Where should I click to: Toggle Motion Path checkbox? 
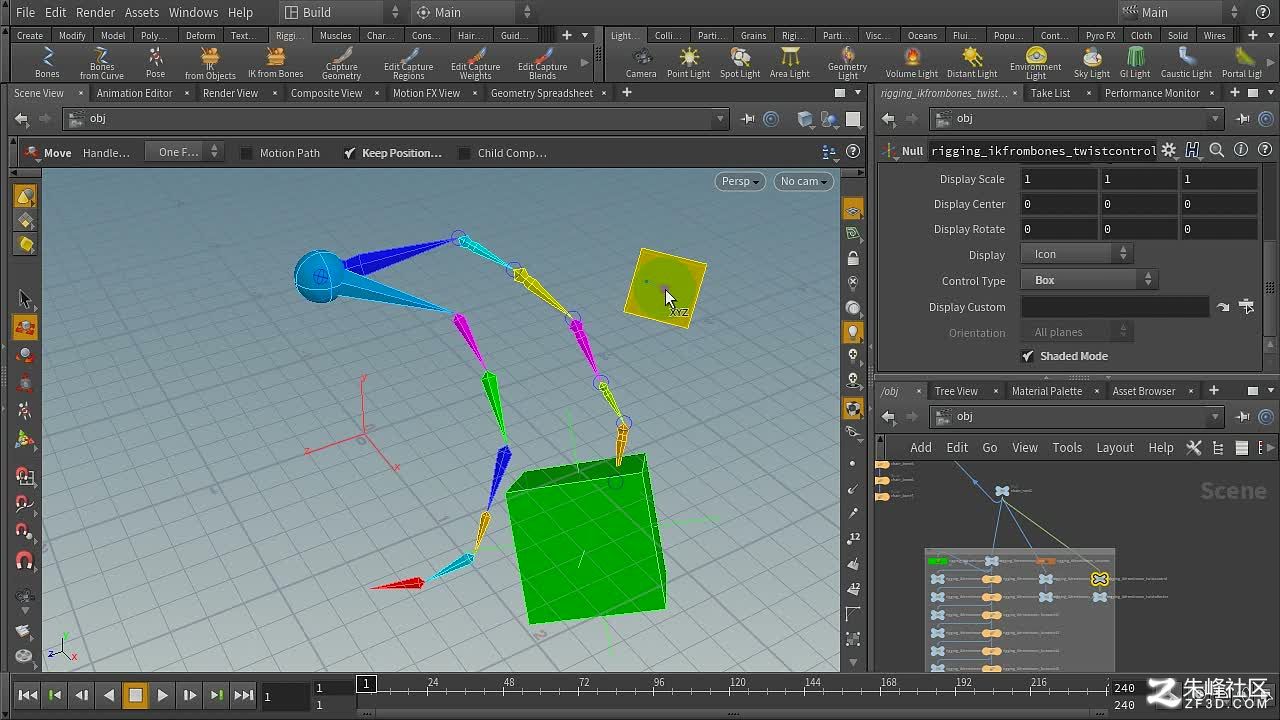(247, 153)
